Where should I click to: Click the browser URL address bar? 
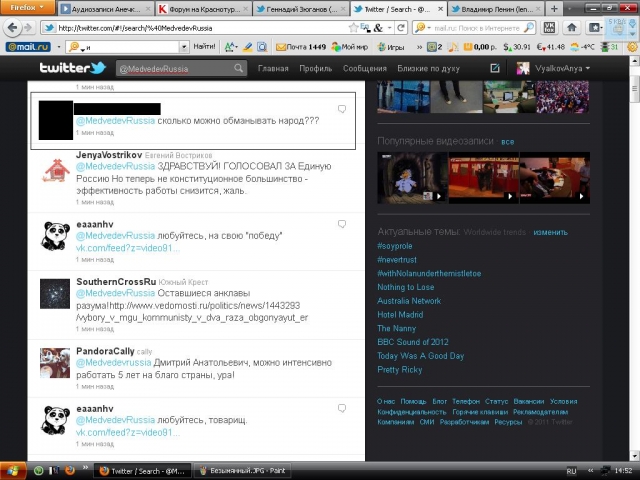pyautogui.click(x=202, y=28)
